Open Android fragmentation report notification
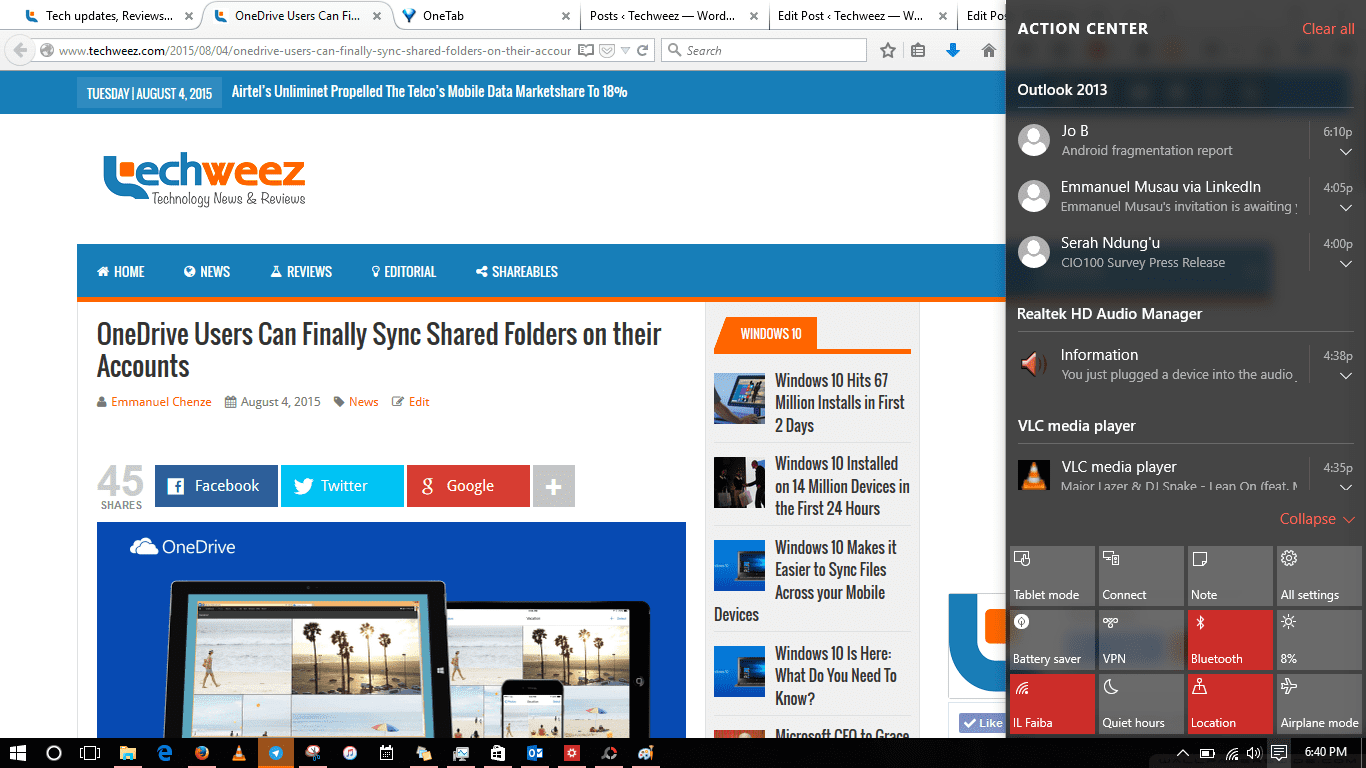1366x768 pixels. coord(1147,151)
